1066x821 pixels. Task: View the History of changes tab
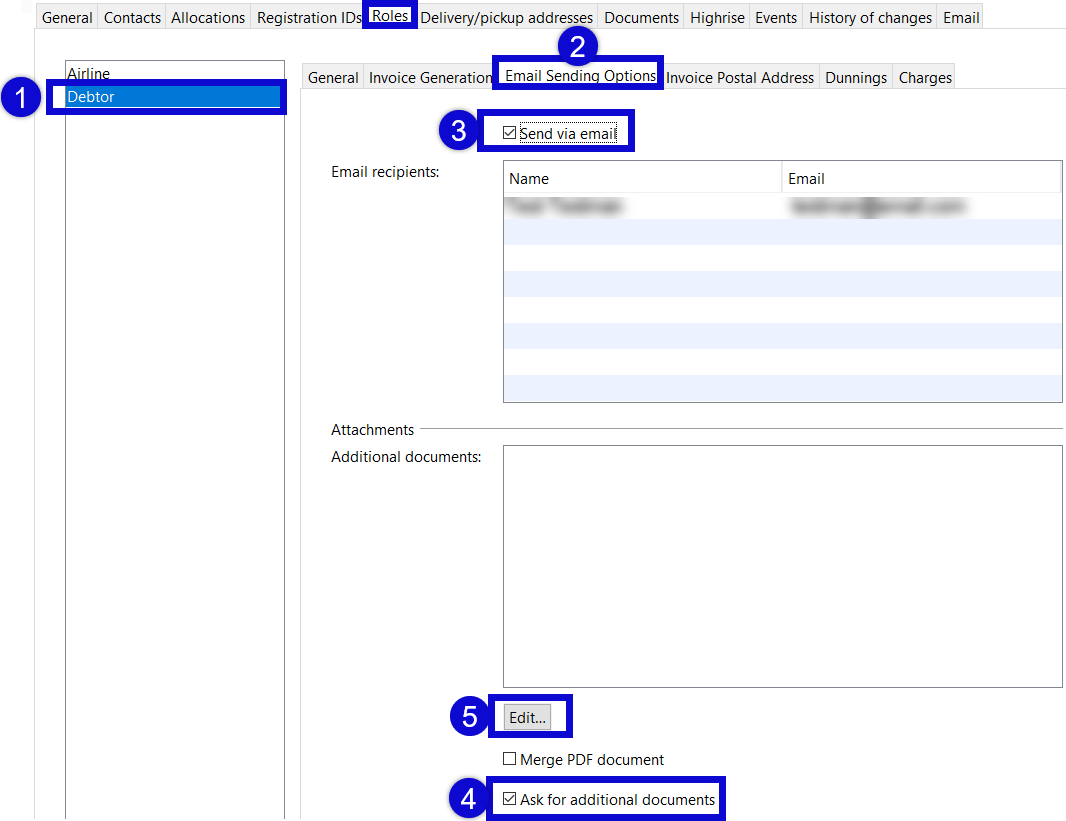tap(869, 16)
